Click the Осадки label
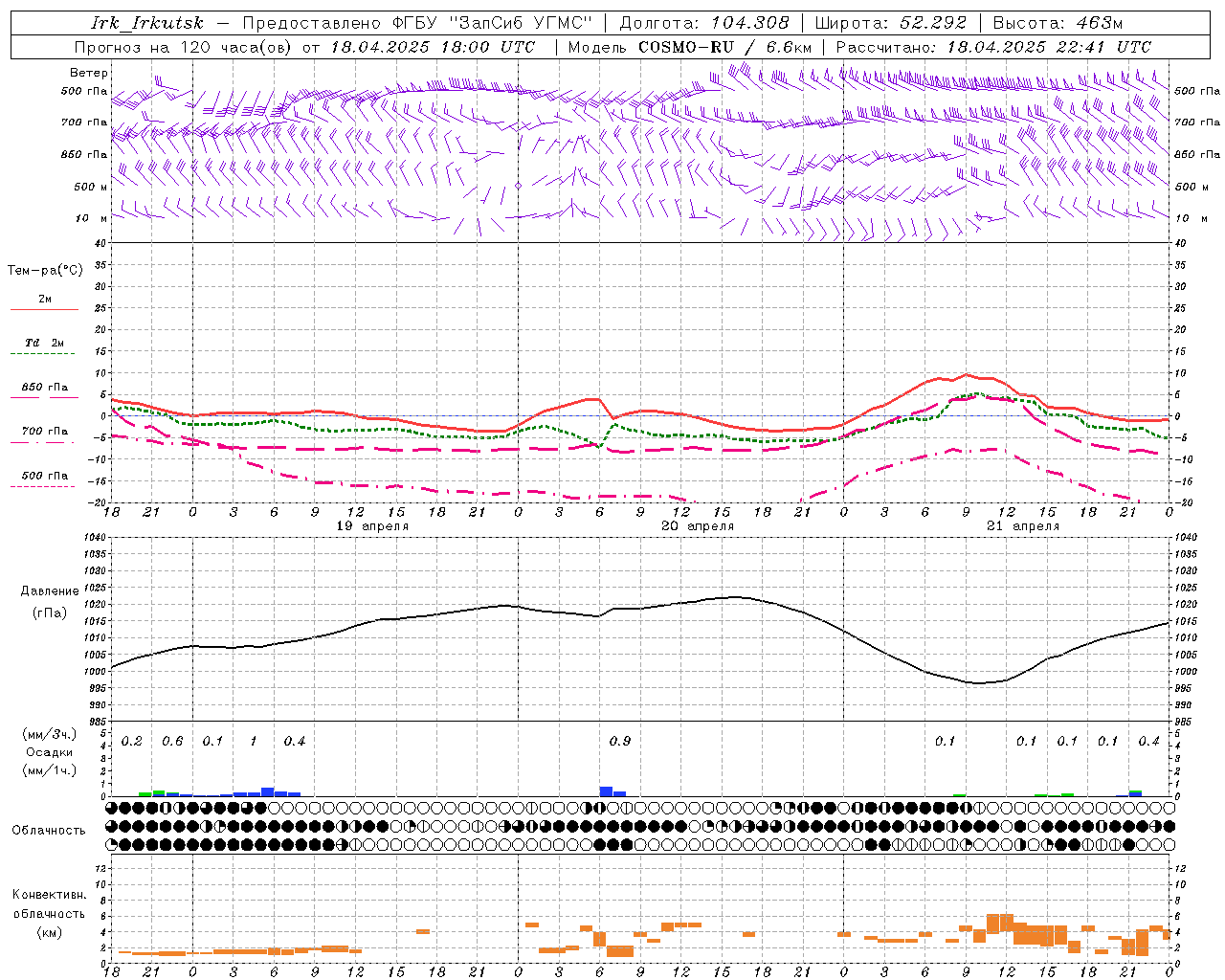The height and width of the screenshot is (980, 1225). coord(49,752)
